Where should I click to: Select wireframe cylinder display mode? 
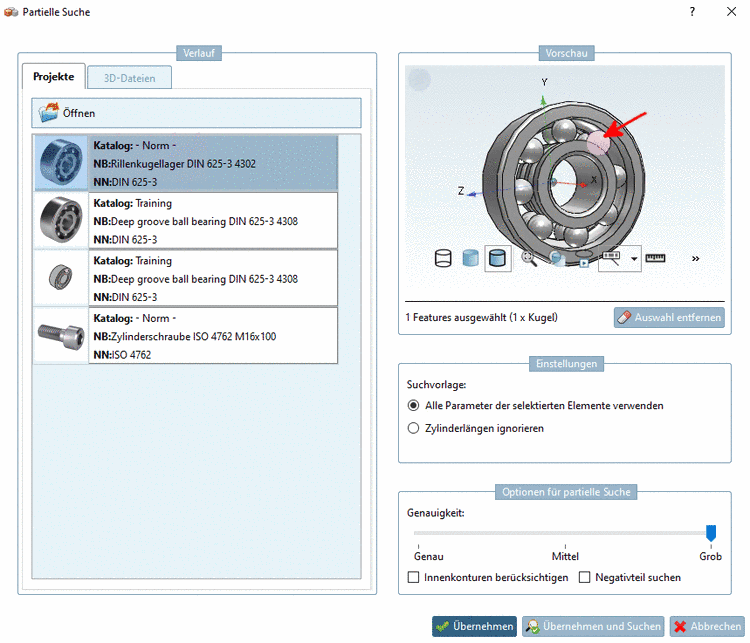443,258
